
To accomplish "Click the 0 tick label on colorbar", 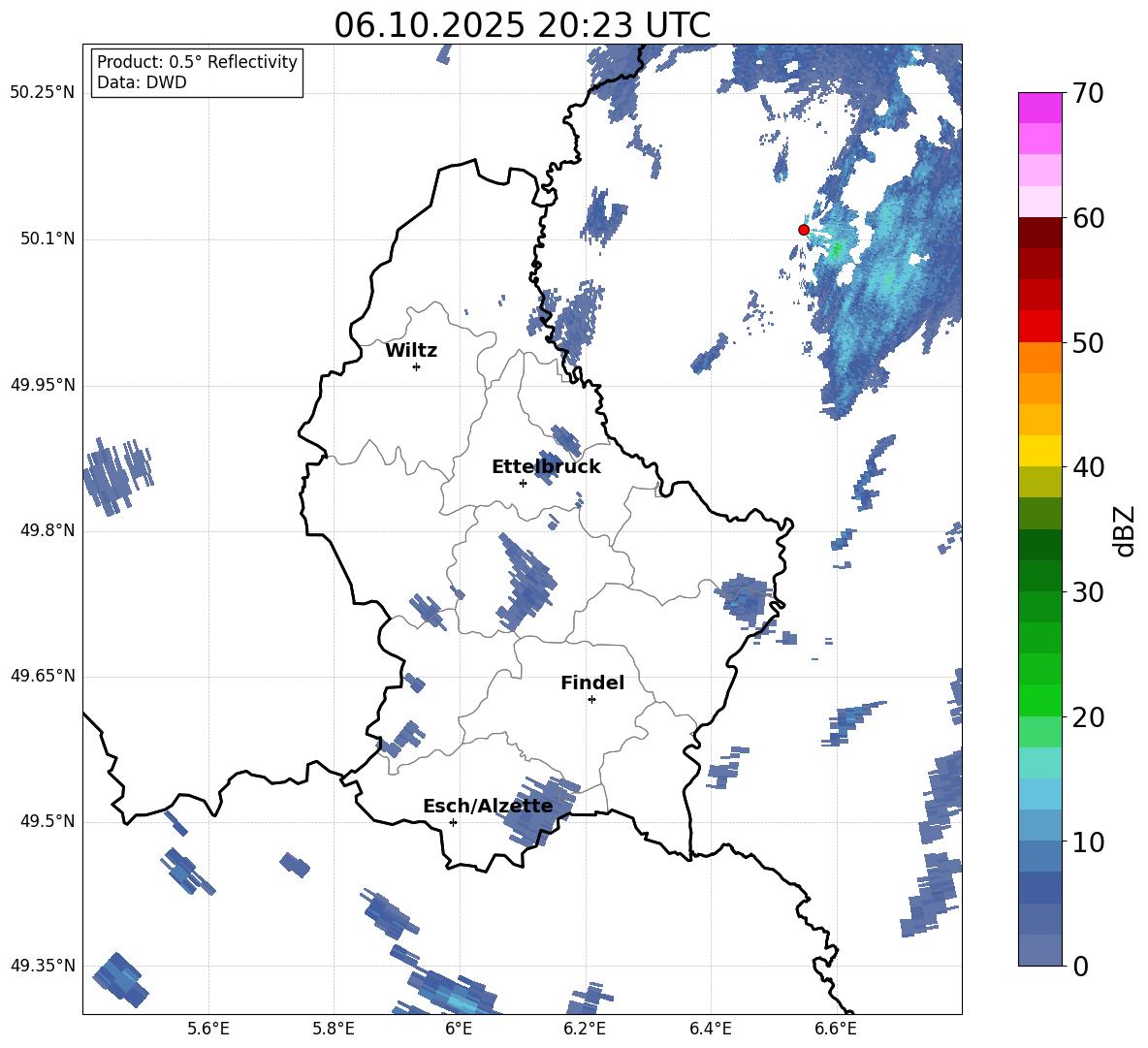I will click(1080, 966).
